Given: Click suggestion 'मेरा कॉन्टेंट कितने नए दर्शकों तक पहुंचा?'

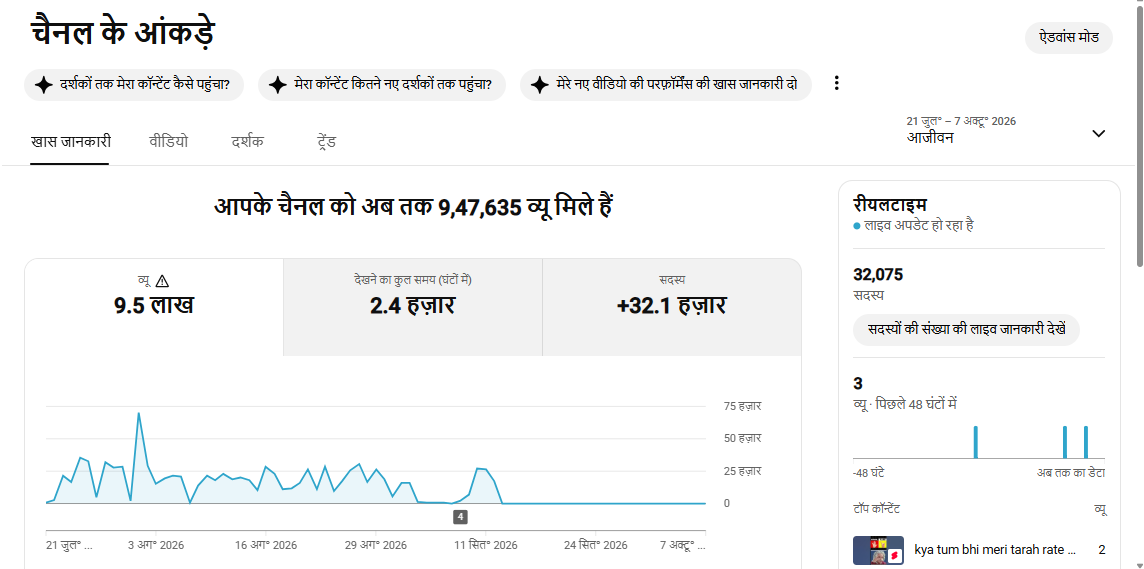Looking at the screenshot, I should [x=382, y=85].
